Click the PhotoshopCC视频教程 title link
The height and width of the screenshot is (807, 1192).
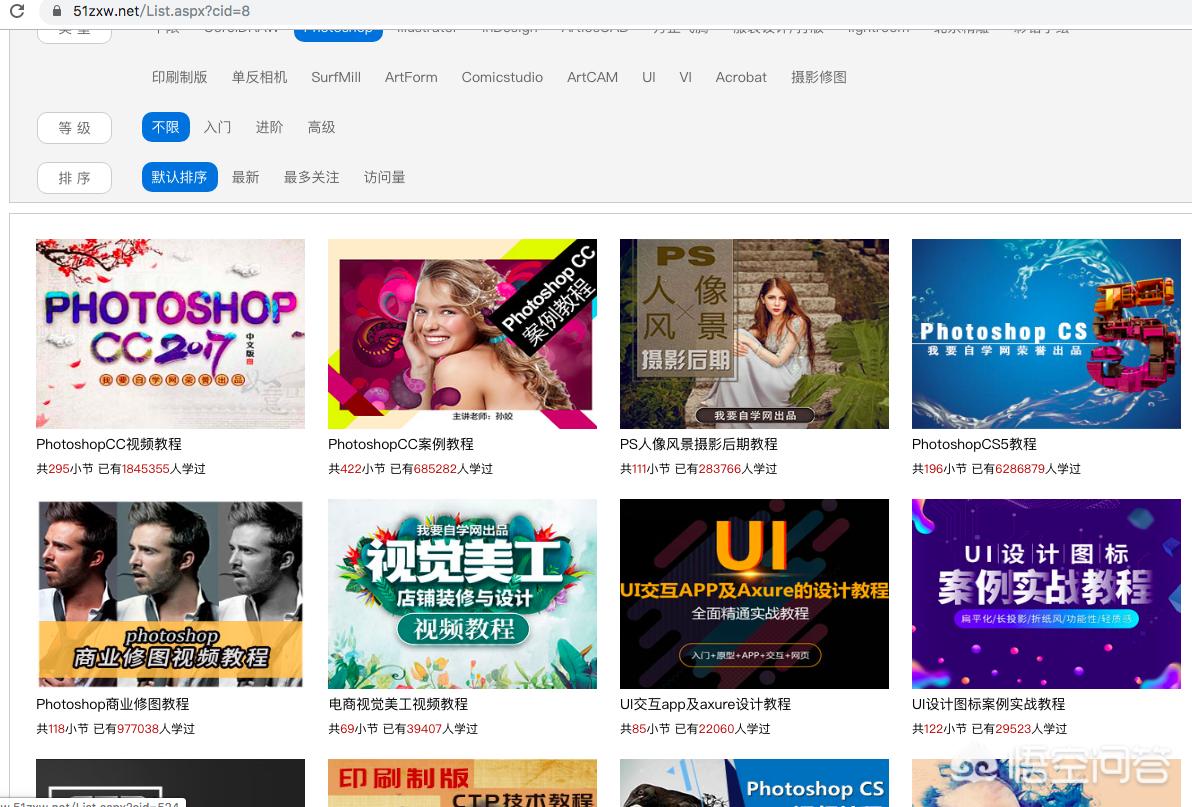tap(109, 444)
